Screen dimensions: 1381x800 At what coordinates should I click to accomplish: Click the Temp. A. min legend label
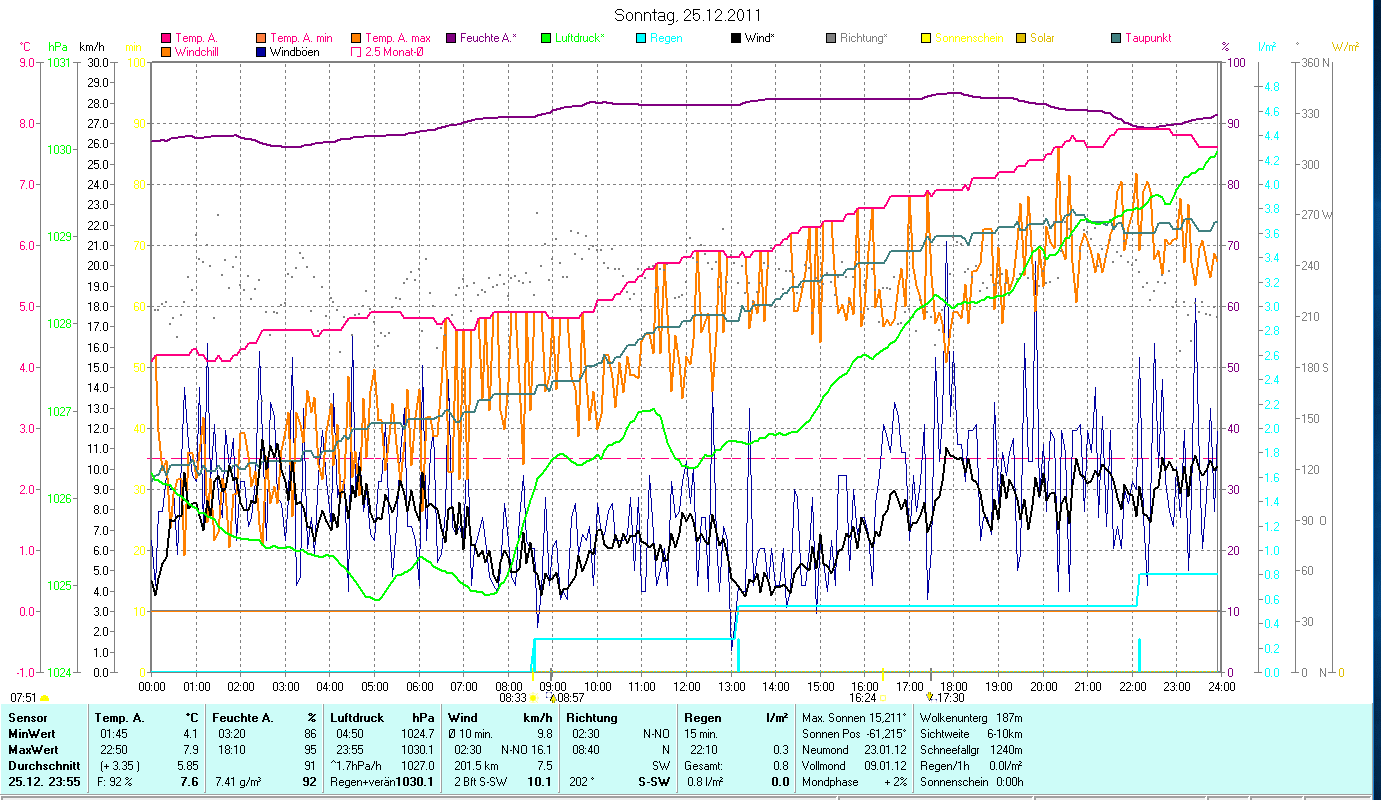coord(301,38)
